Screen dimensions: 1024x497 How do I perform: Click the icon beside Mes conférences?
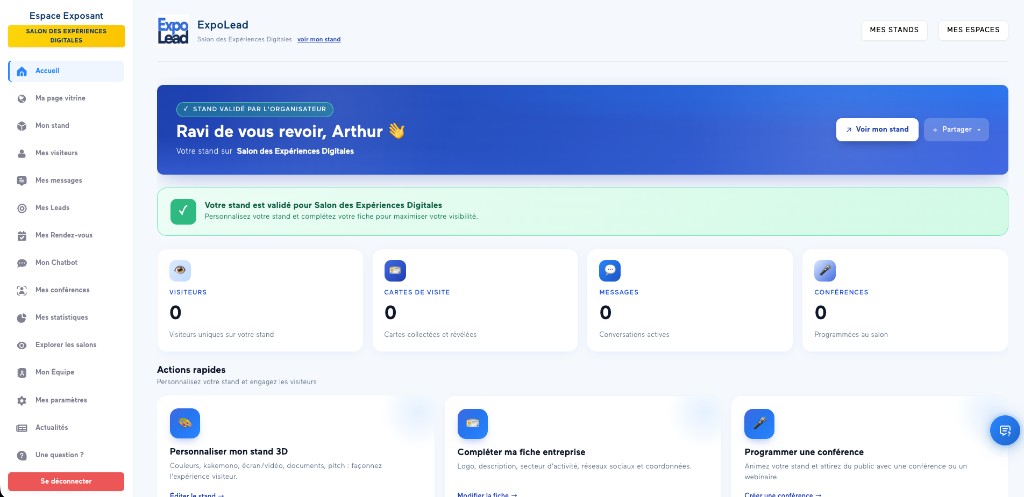(x=22, y=291)
